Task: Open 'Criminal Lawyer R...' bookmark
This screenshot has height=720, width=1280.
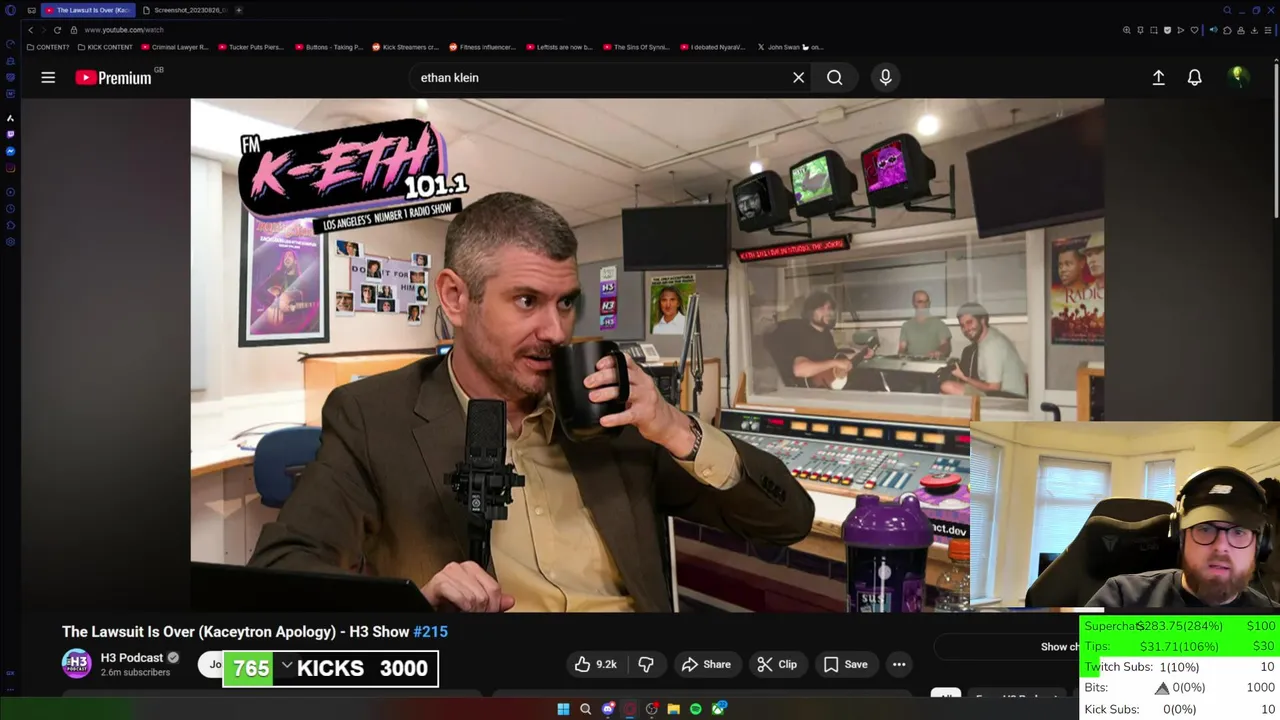Action: (174, 47)
